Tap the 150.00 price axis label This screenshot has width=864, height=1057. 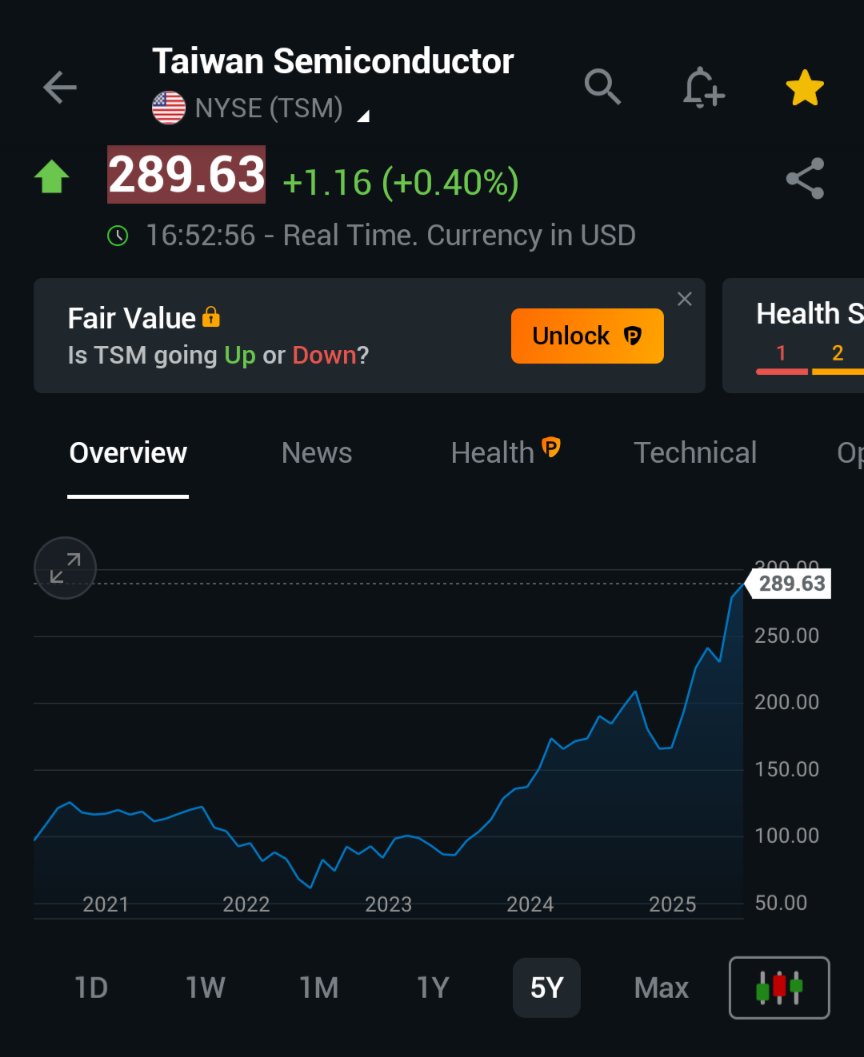[x=786, y=769]
